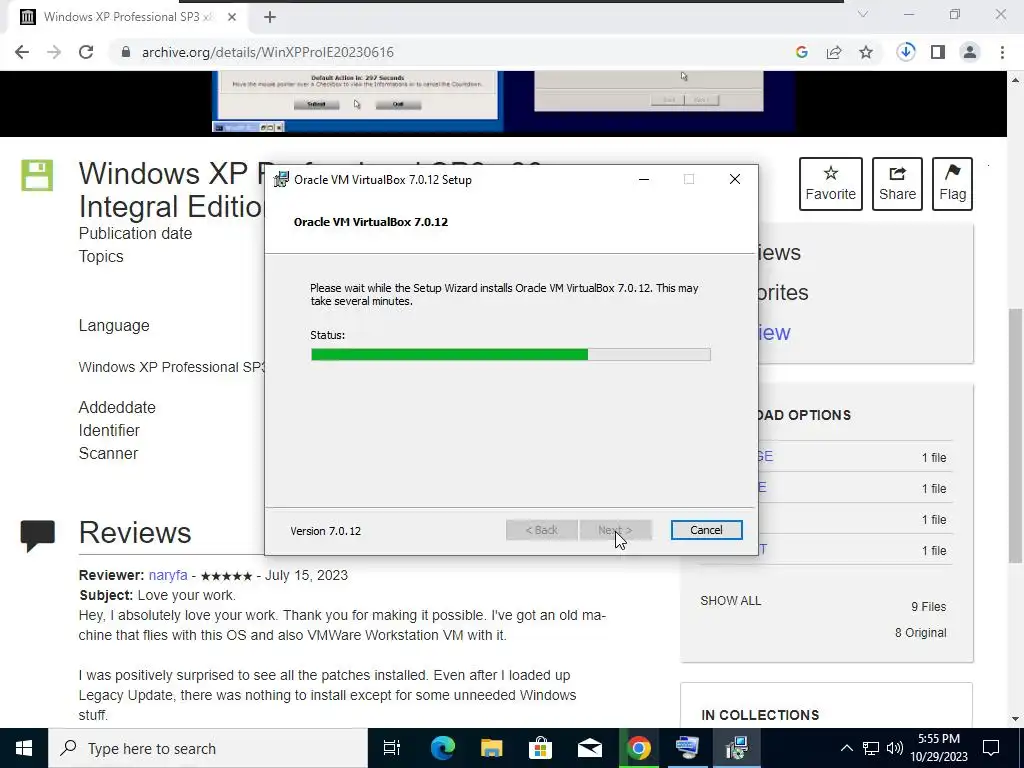Screen dimensions: 1024x768
Task: Close the Windows XP Professional tab
Action: (232, 17)
